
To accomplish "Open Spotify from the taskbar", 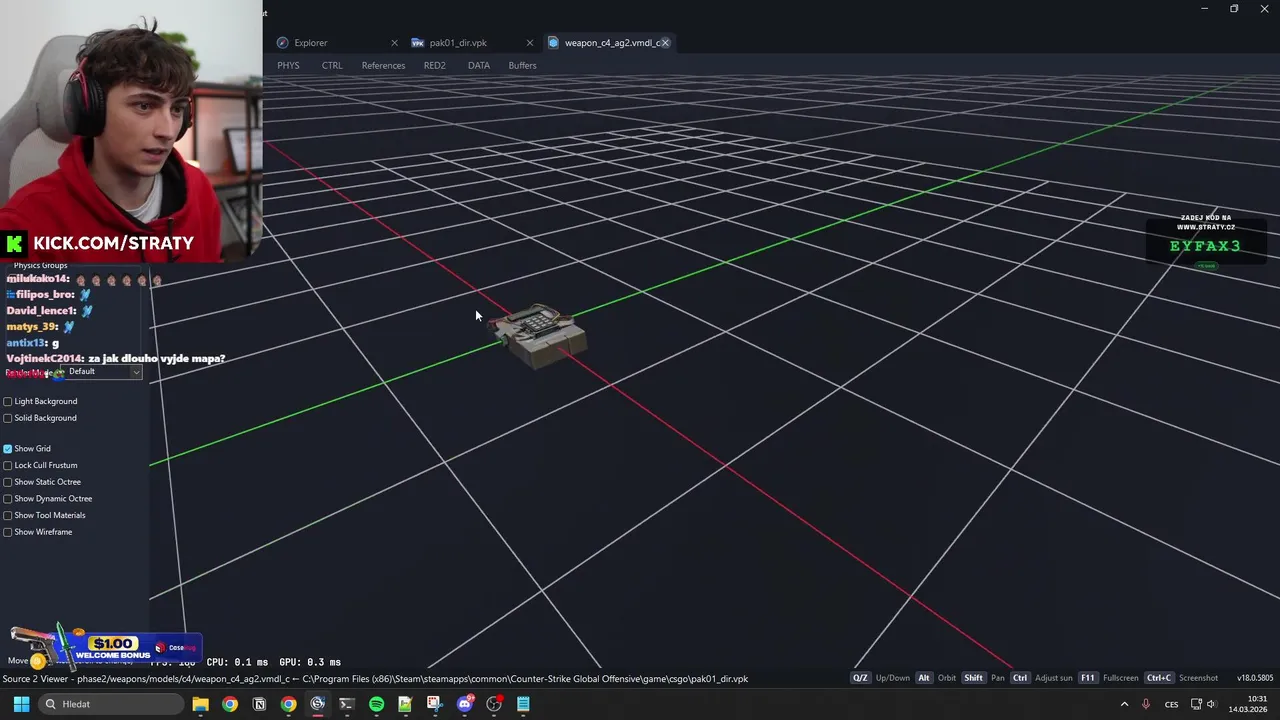I will tap(376, 704).
